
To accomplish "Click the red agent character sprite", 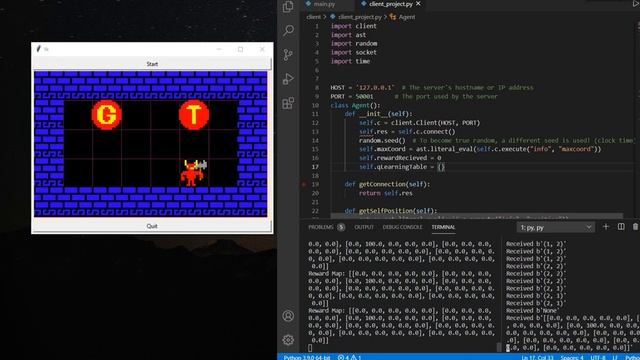I will tap(193, 173).
